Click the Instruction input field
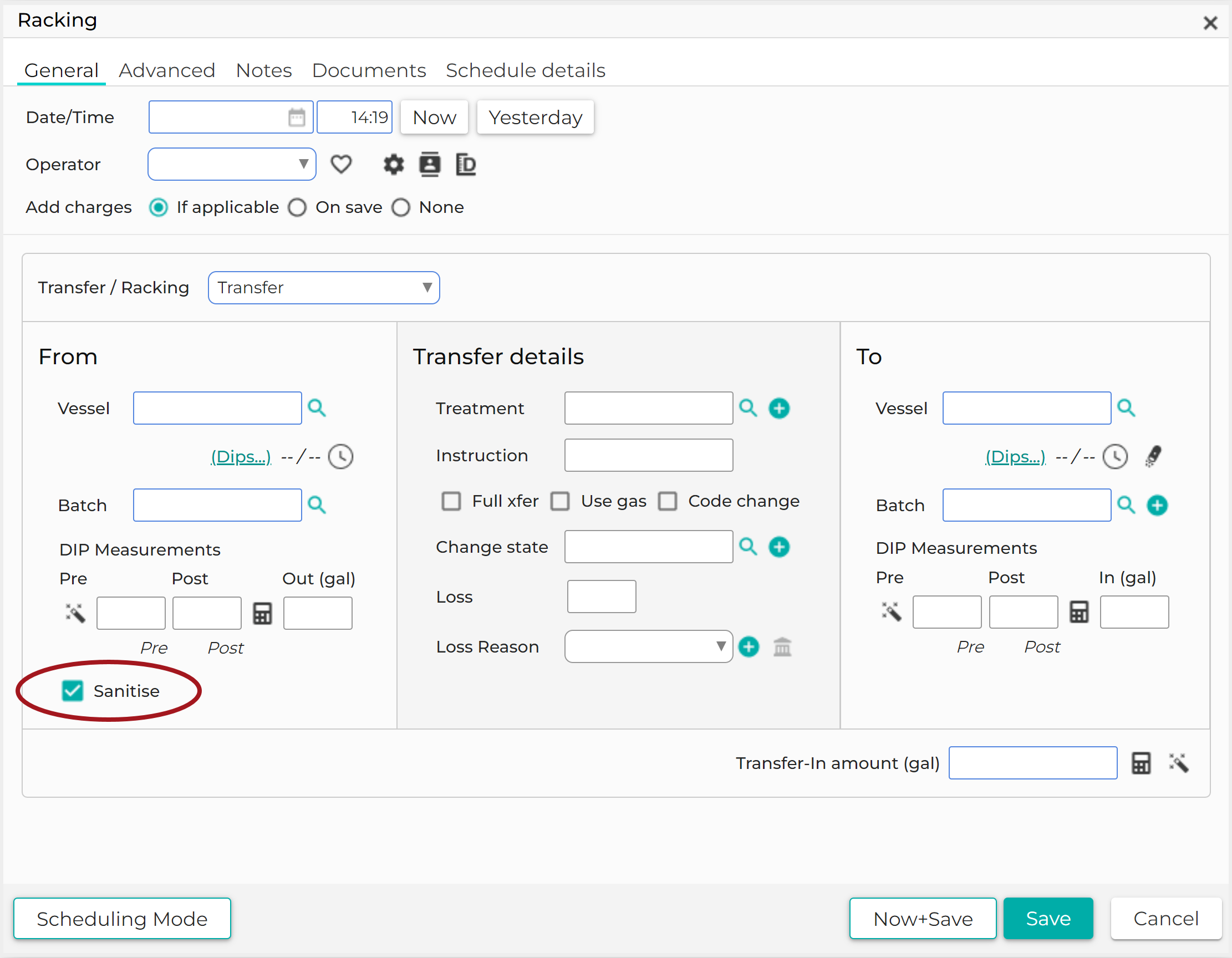Screen dimensions: 1232x958 (649, 455)
